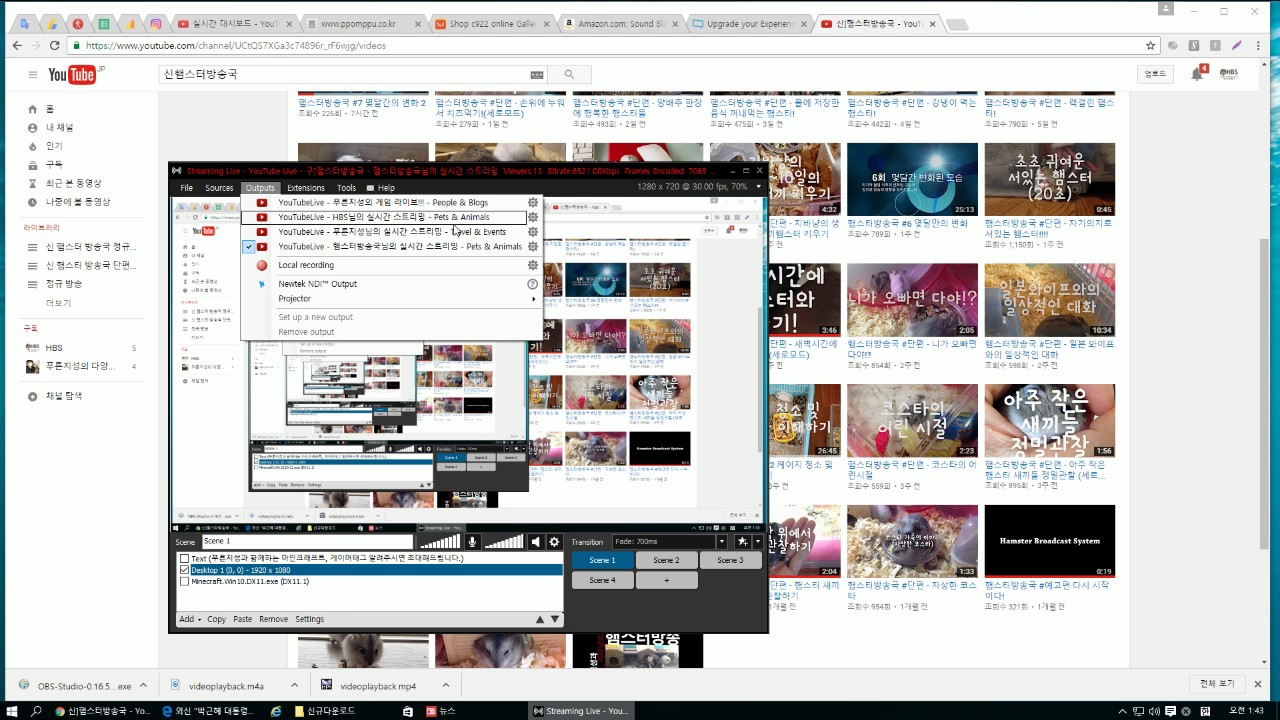Toggle the Minecraft.Win10.DX11.exe source checkbox
This screenshot has height=720, width=1280.
pos(184,581)
